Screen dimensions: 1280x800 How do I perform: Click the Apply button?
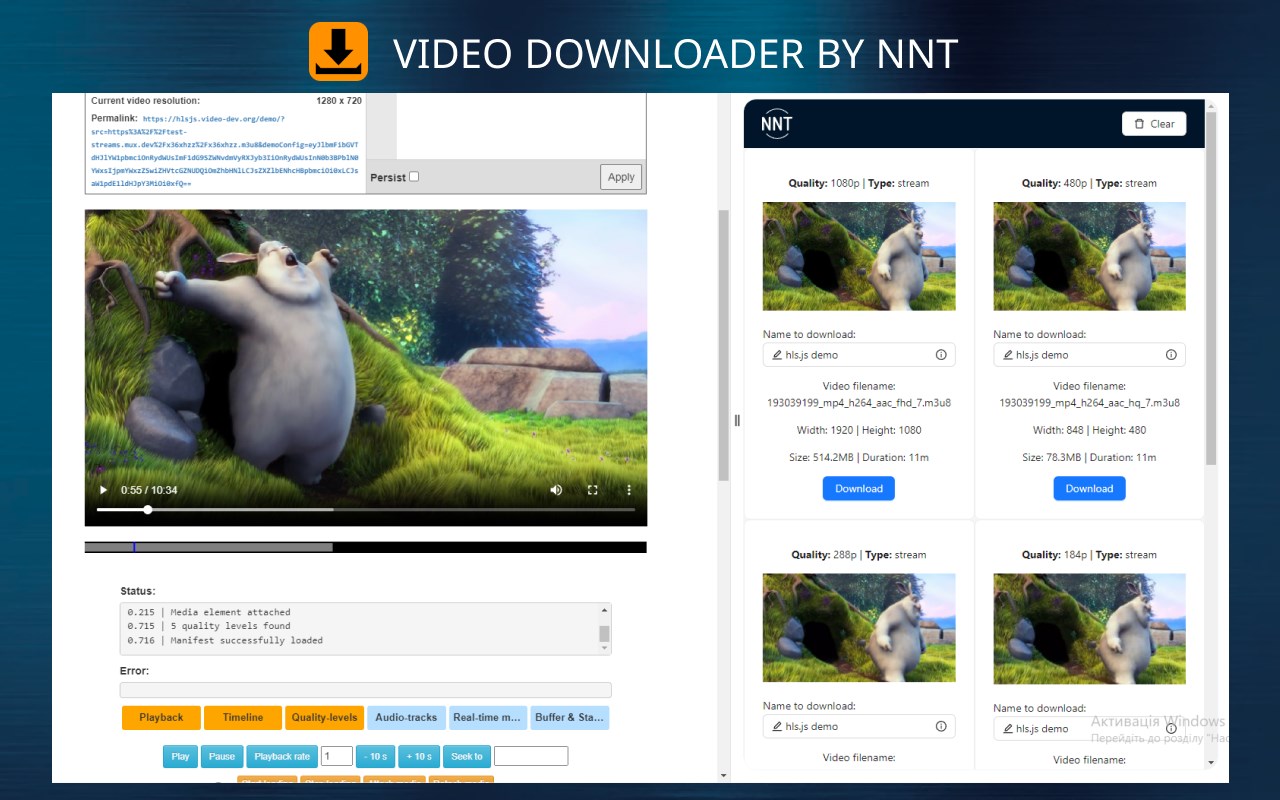pyautogui.click(x=621, y=177)
